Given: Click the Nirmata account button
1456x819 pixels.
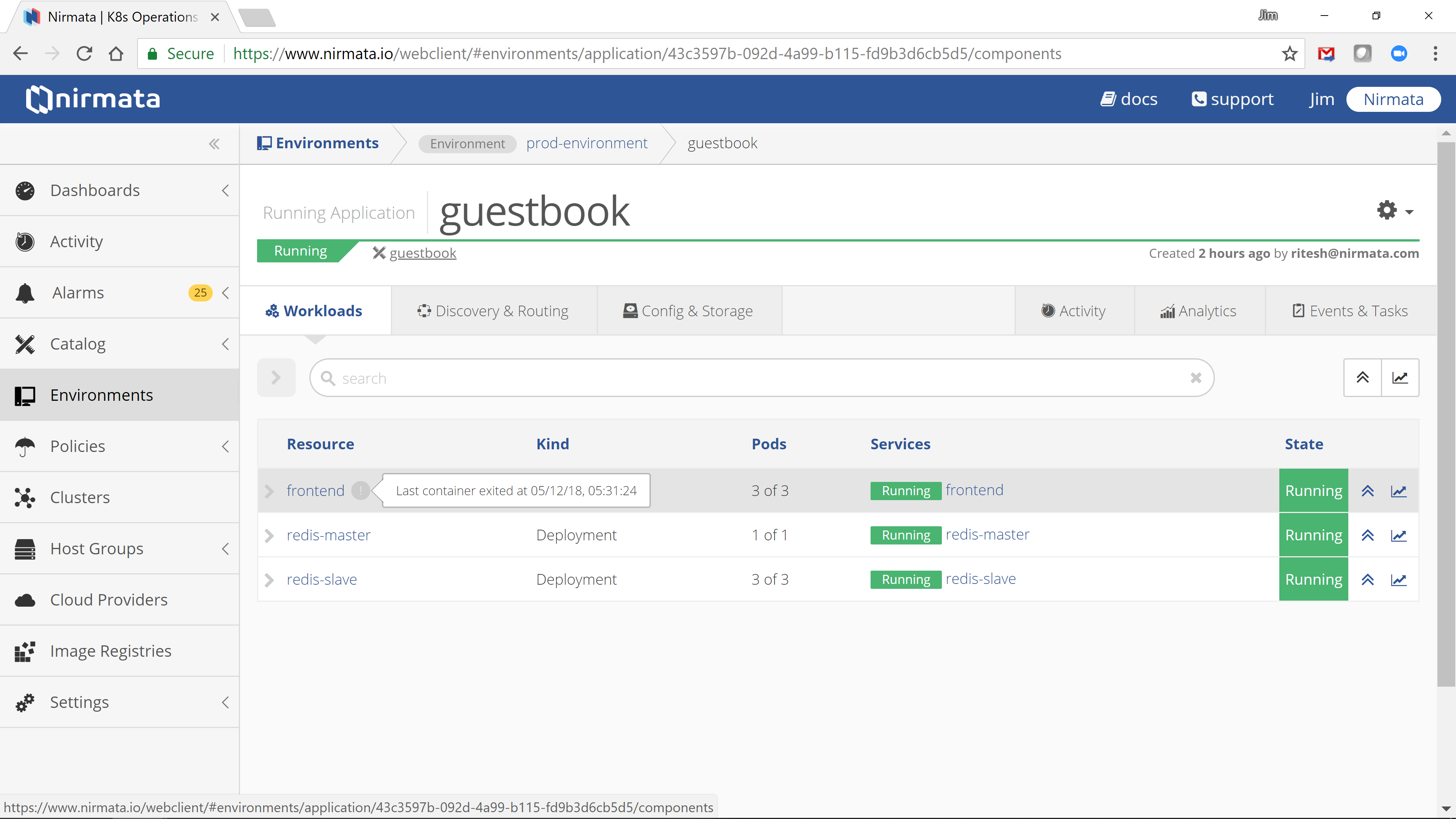Looking at the screenshot, I should 1393,99.
